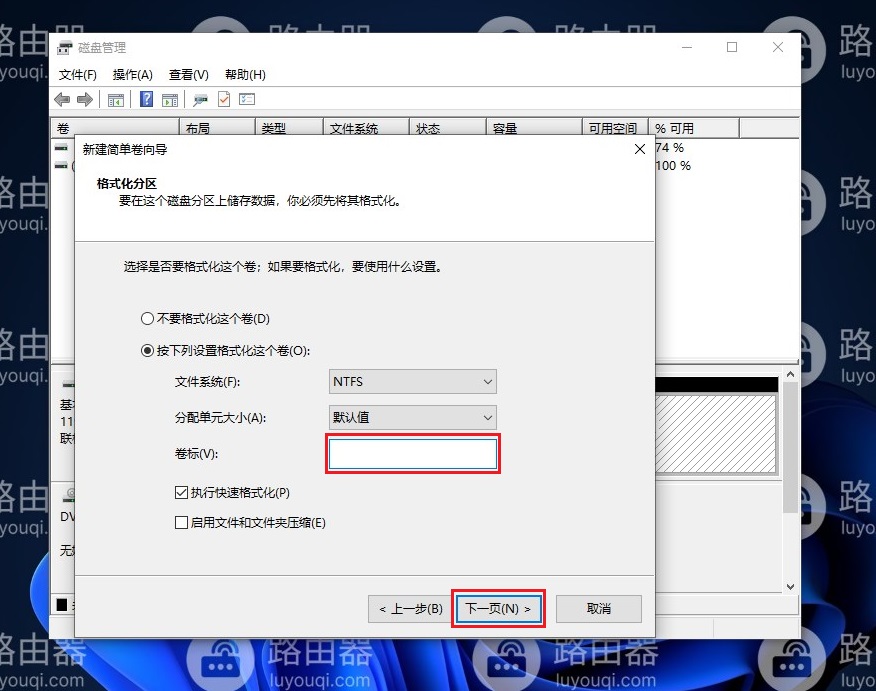
Task: Sort by the 容量 column header
Action: (x=535, y=128)
